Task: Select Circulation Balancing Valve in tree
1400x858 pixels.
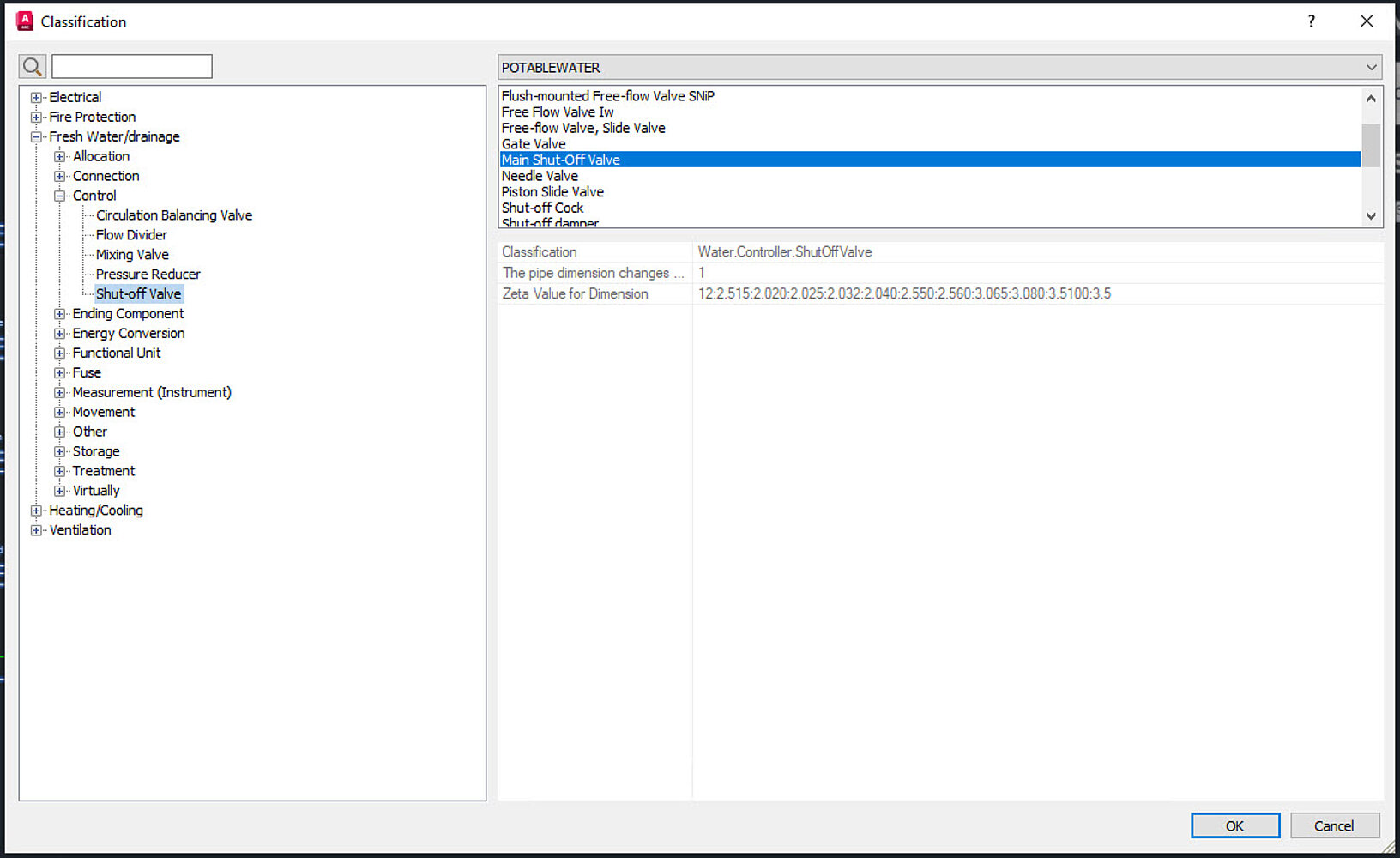Action: coord(174,215)
